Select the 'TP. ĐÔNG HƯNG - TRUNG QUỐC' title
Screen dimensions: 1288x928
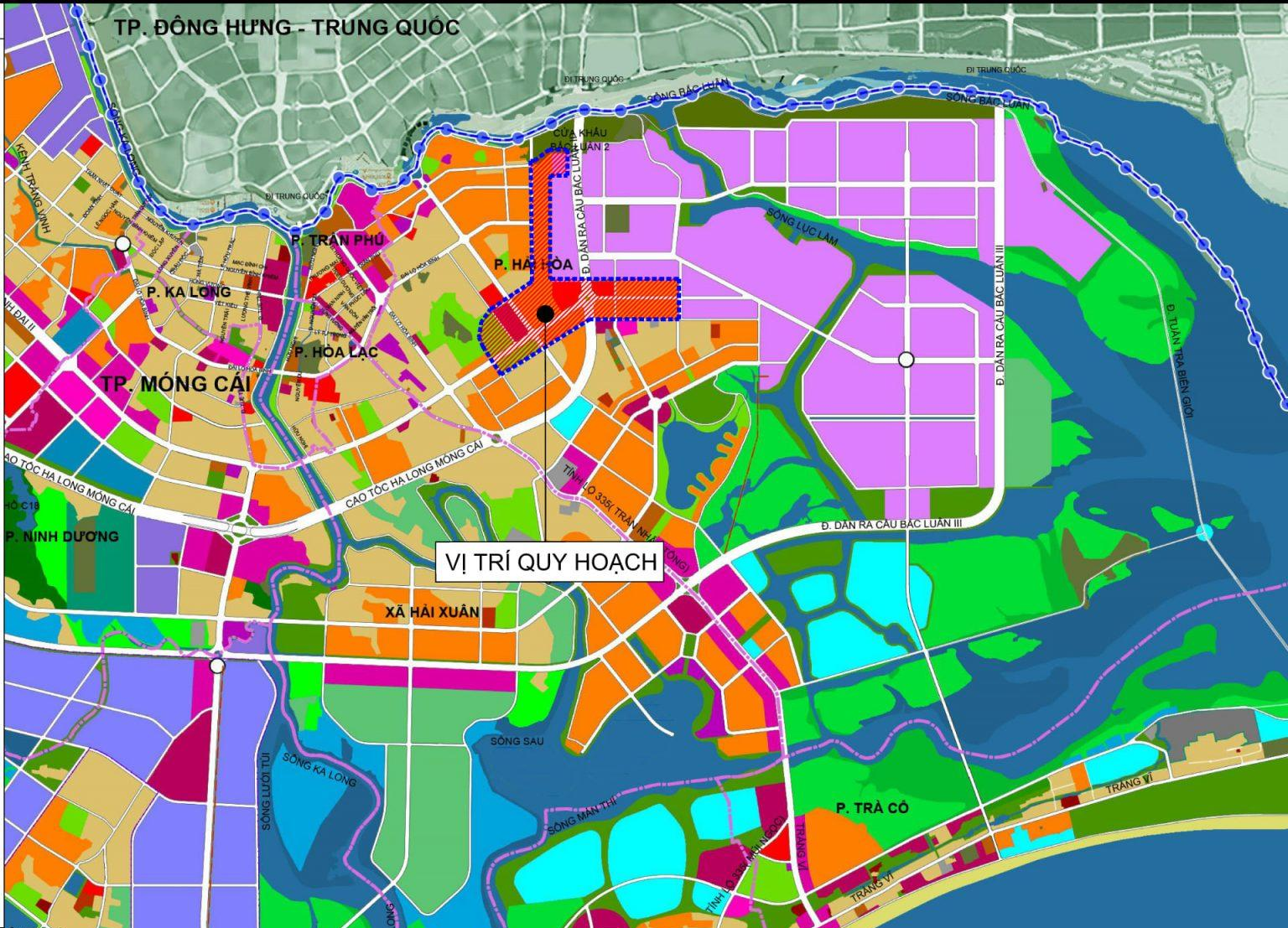(287, 28)
